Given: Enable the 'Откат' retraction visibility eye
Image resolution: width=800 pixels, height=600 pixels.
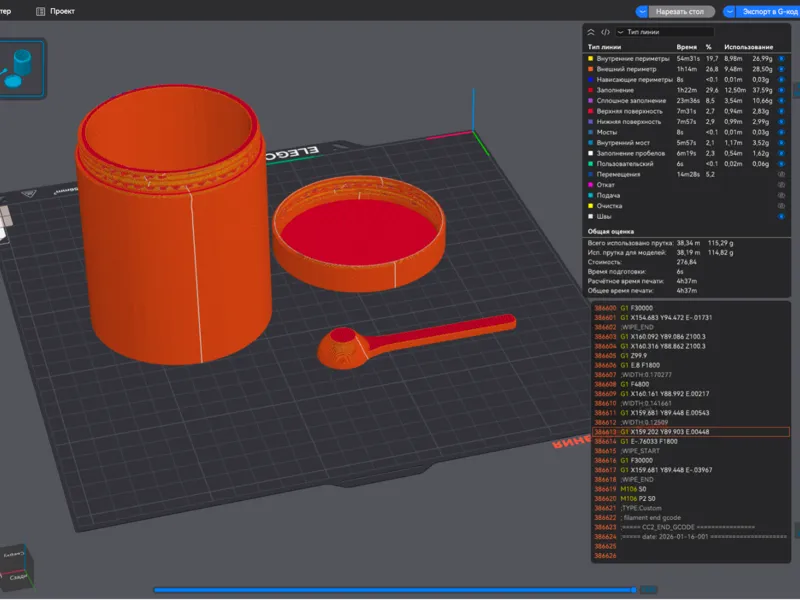Looking at the screenshot, I should [781, 185].
